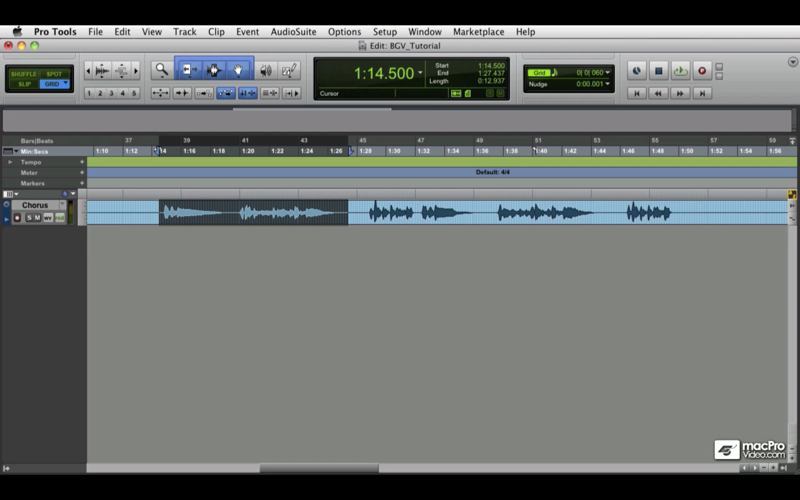The height and width of the screenshot is (500, 800).
Task: Open the Apple menu
Action: click(17, 32)
